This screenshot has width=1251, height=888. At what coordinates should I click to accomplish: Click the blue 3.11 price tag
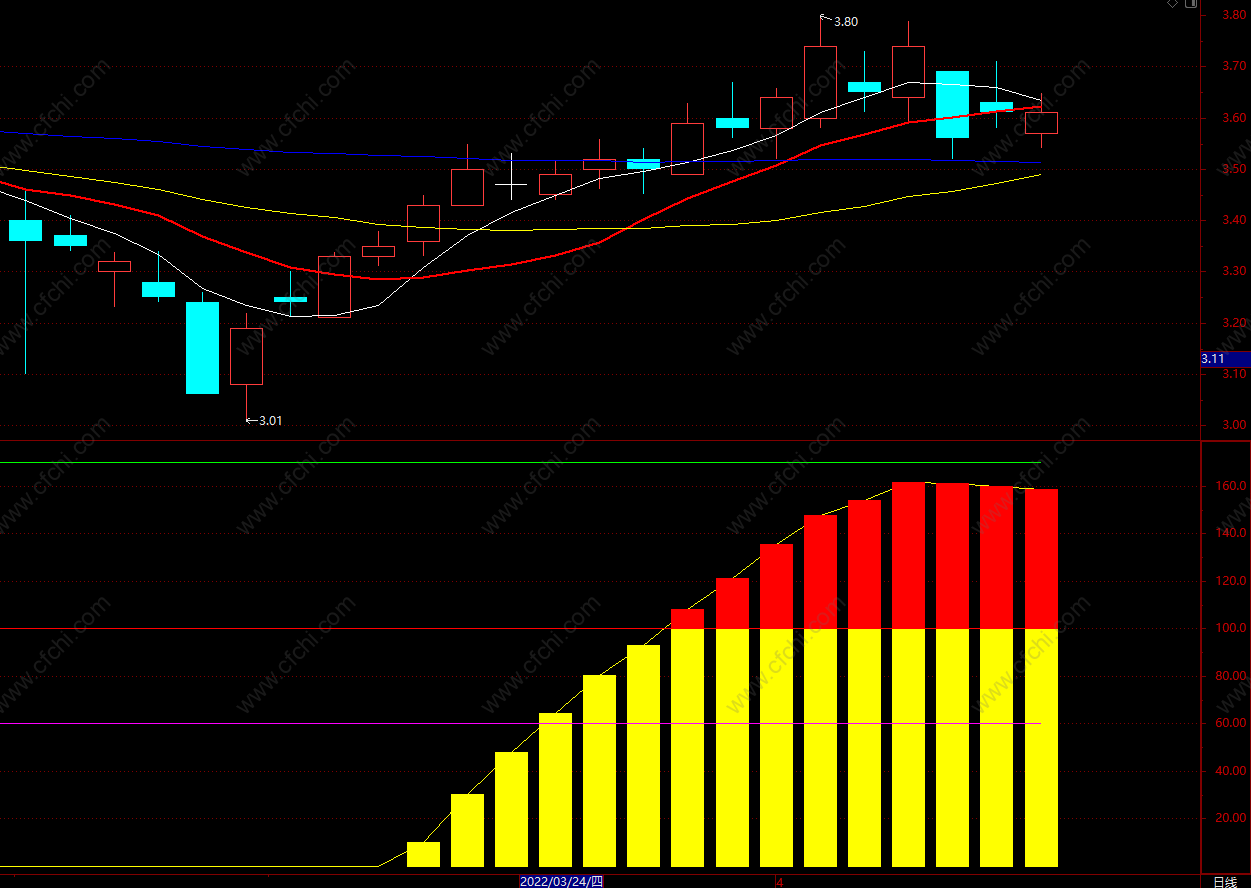coord(1225,359)
